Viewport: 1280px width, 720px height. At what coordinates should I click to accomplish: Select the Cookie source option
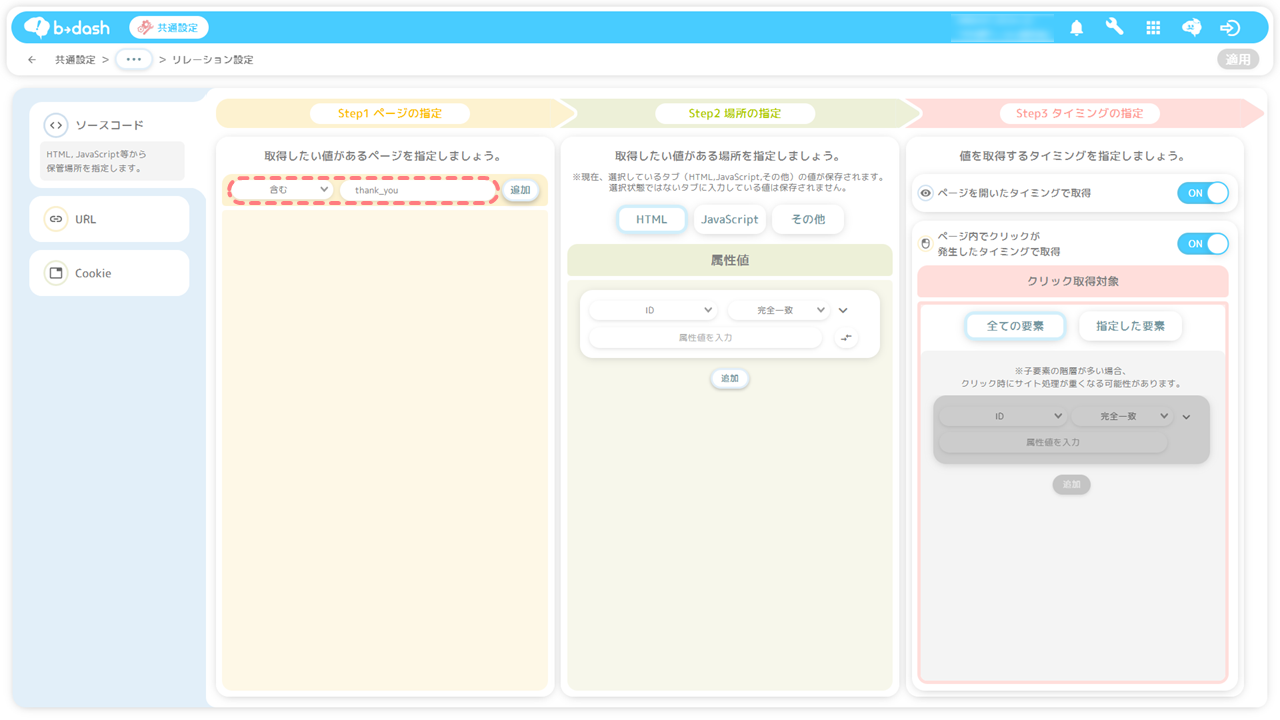pos(109,273)
